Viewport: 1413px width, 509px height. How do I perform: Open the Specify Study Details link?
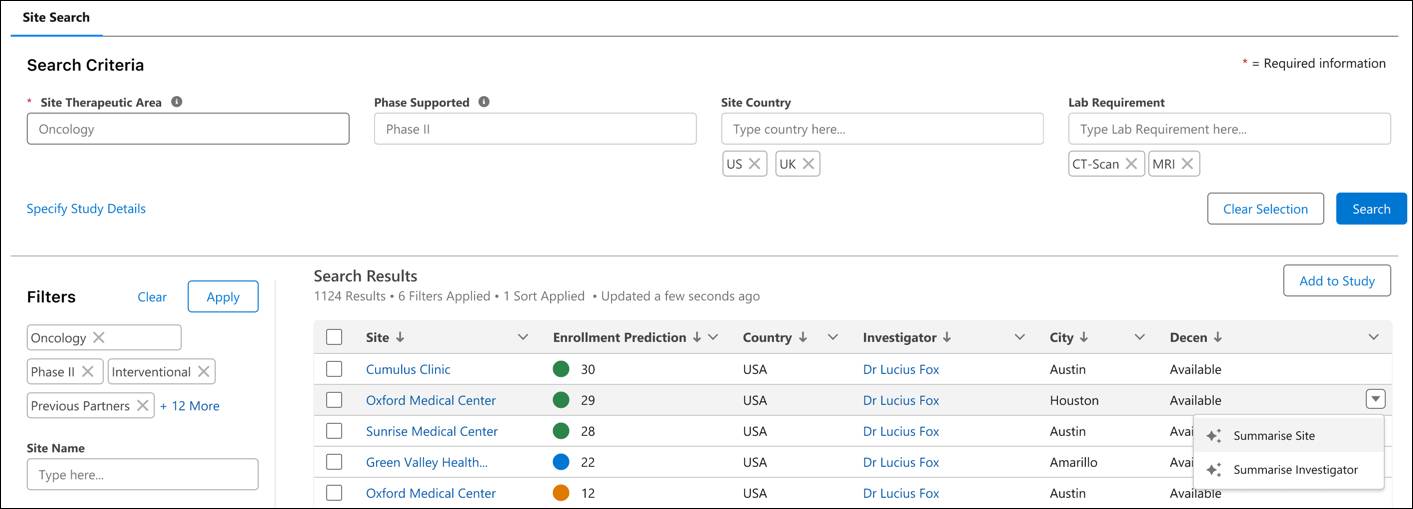[x=86, y=209]
